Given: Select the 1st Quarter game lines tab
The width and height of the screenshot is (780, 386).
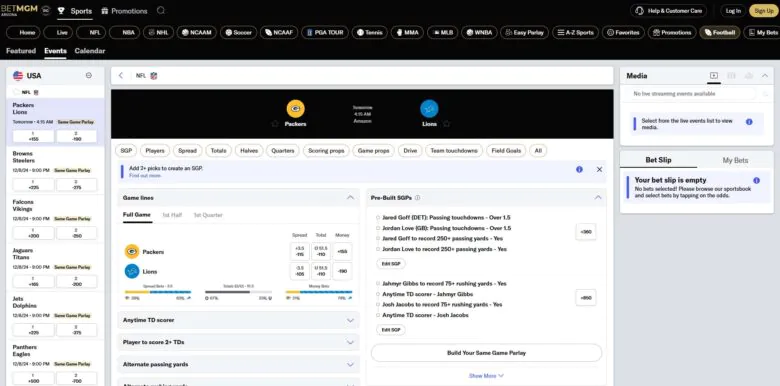Looking at the screenshot, I should [x=208, y=215].
